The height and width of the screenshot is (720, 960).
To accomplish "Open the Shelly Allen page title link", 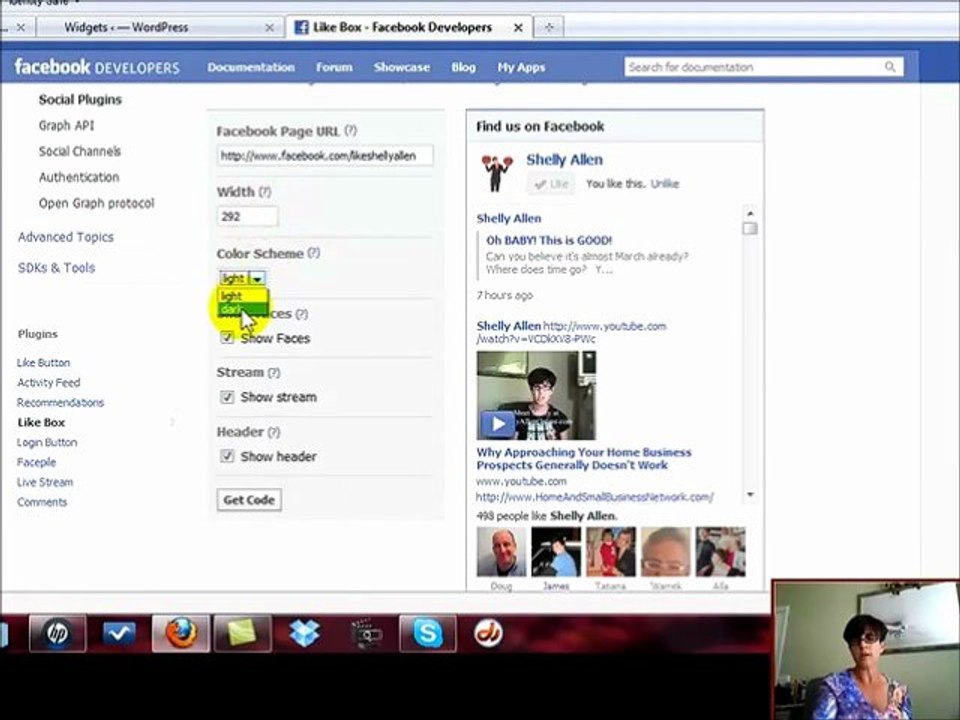I will (x=564, y=160).
